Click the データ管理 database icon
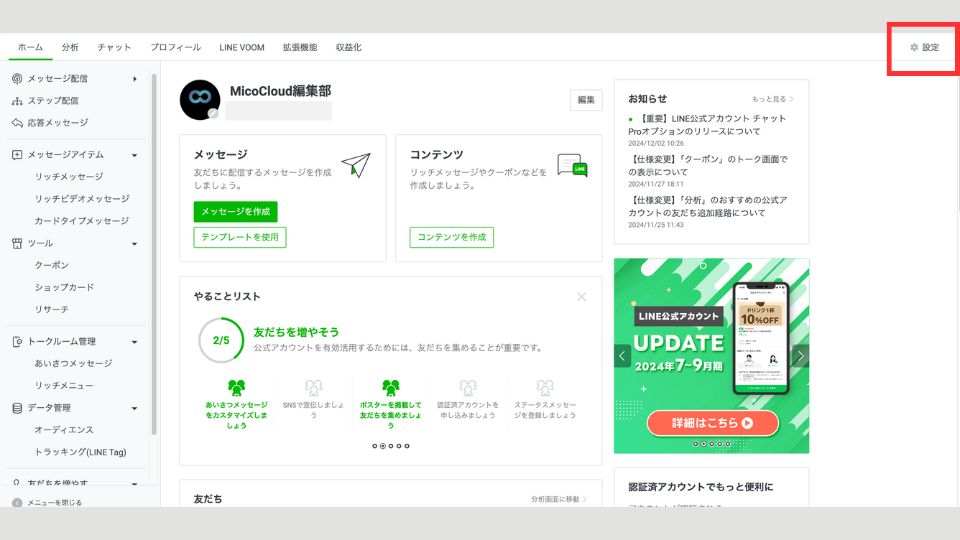 (x=17, y=408)
